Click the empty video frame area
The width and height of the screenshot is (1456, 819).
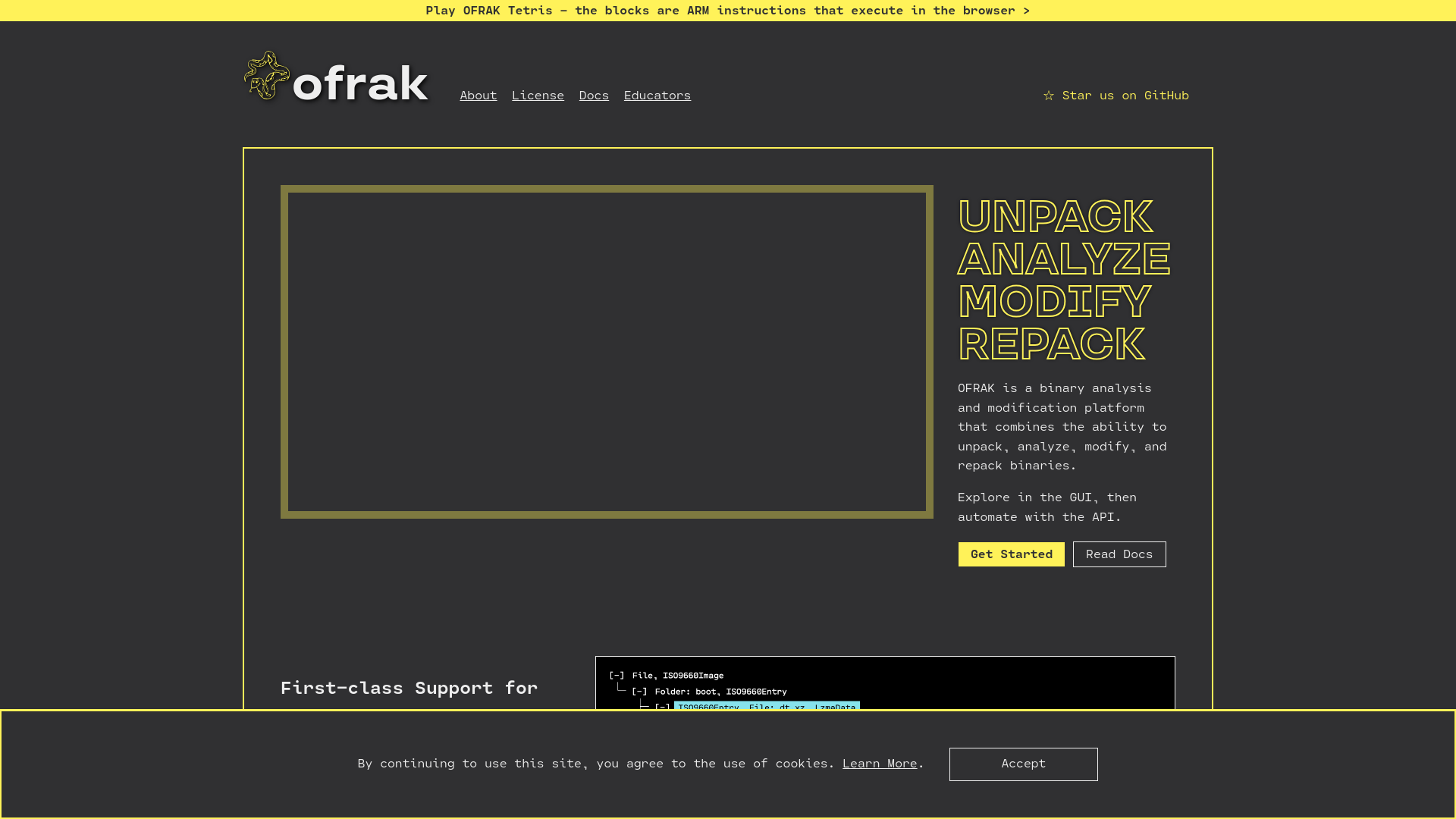point(607,352)
